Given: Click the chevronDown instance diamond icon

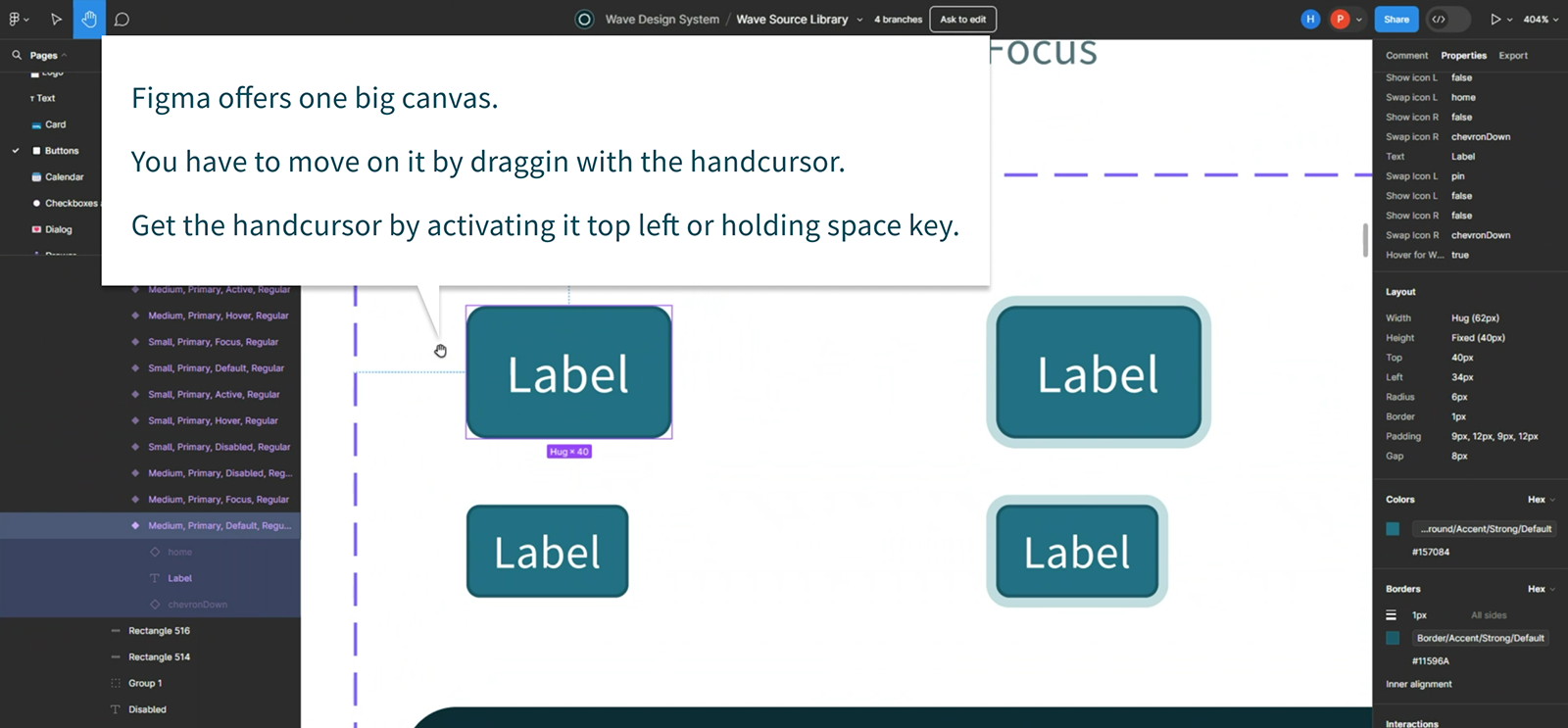Looking at the screenshot, I should [x=155, y=605].
